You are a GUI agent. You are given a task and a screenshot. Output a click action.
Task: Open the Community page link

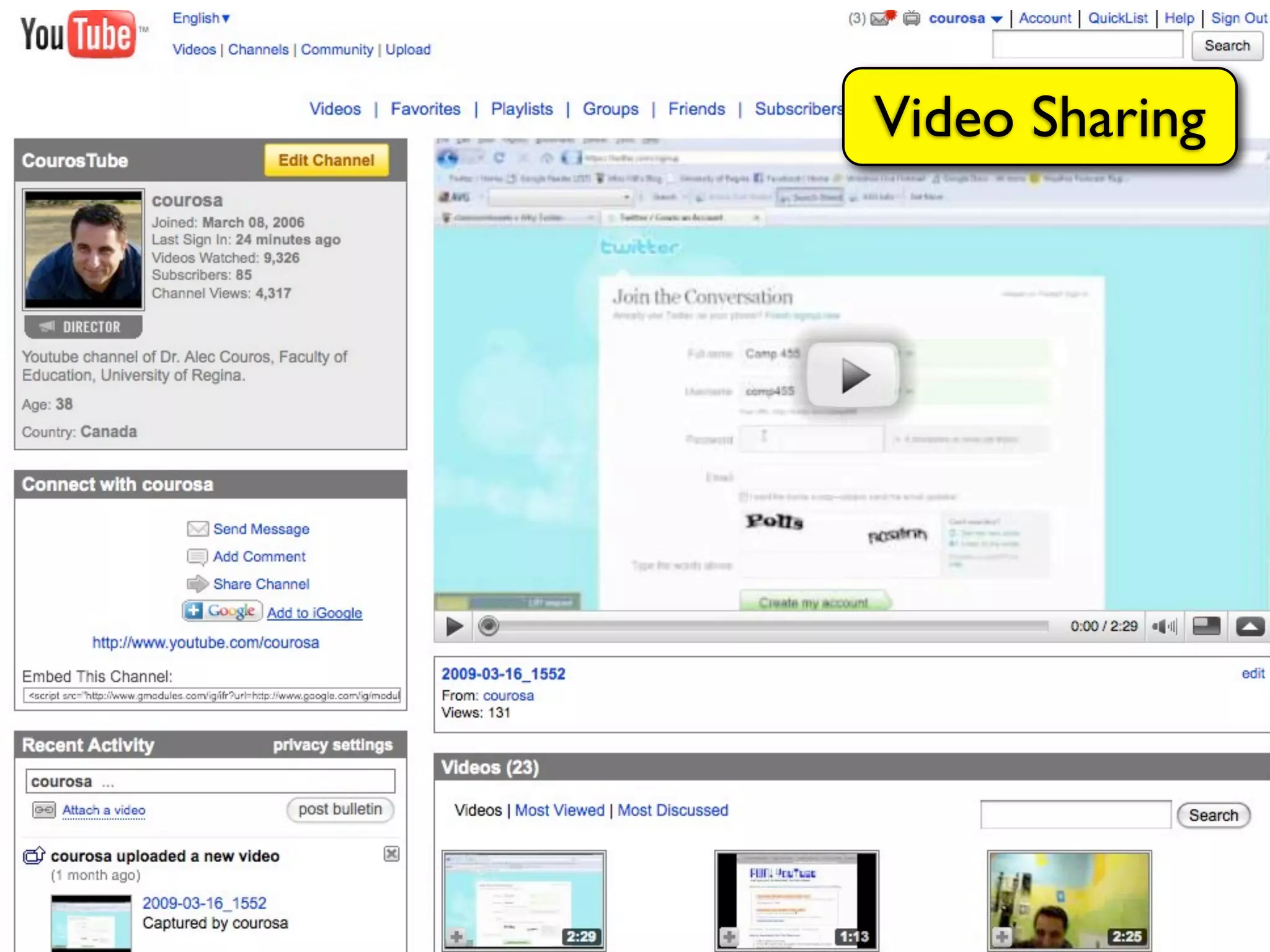(x=337, y=50)
